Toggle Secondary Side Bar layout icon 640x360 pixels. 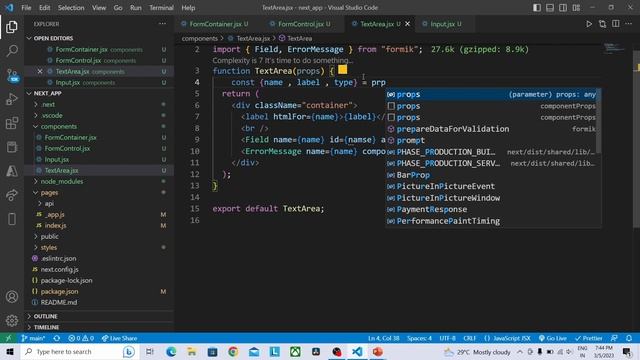click(563, 8)
